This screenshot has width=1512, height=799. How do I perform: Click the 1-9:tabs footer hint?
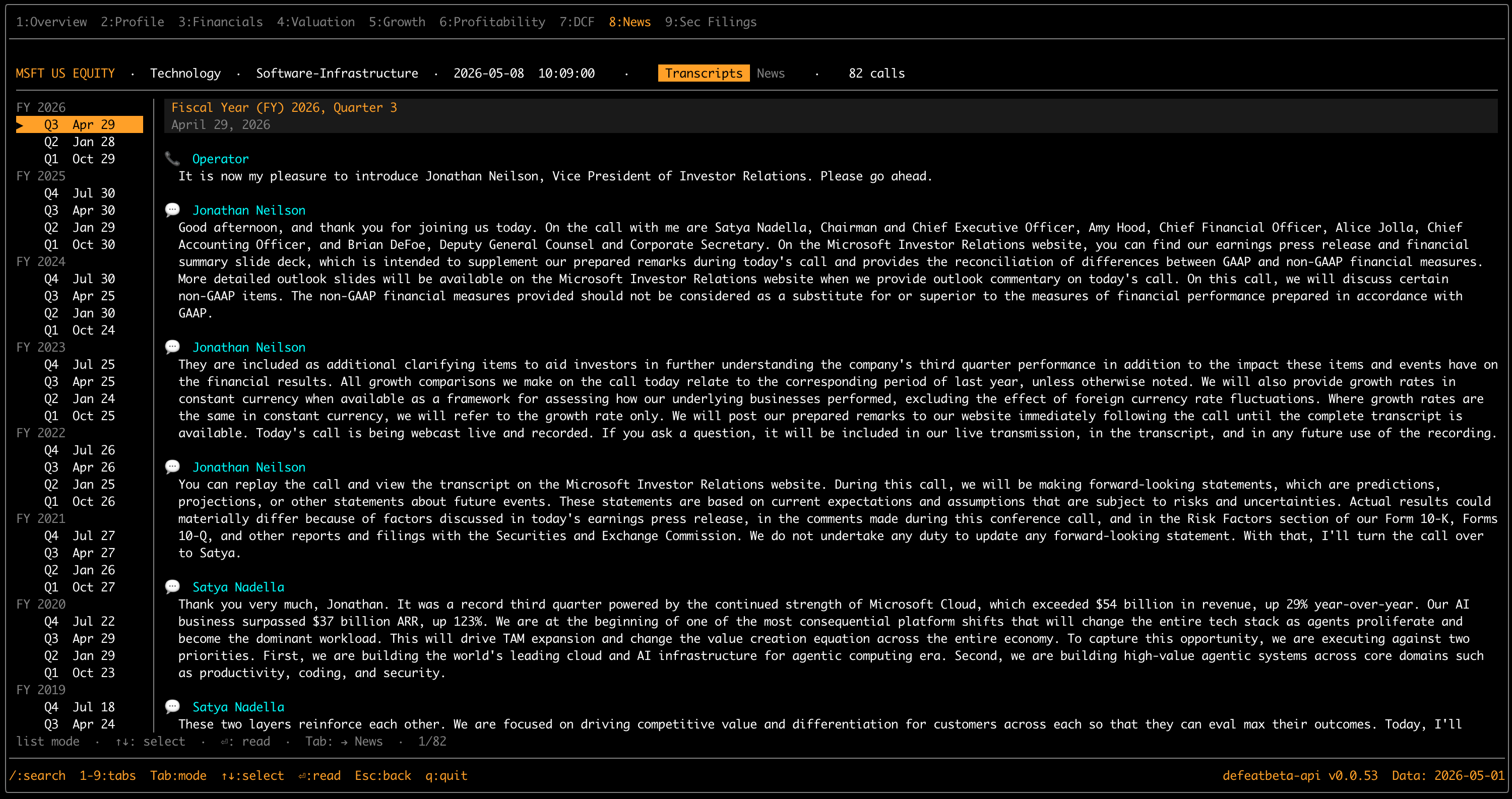click(107, 775)
